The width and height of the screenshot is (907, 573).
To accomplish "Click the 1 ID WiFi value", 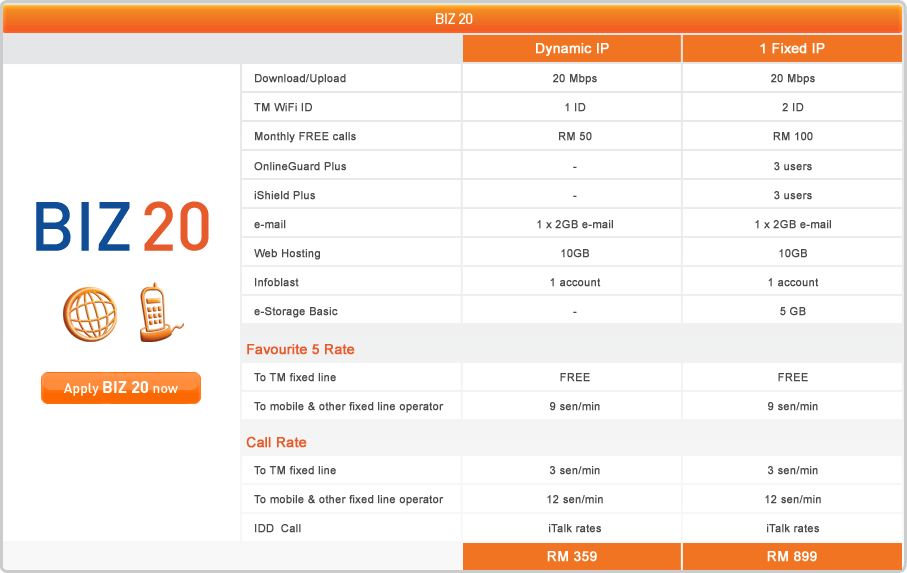I will (x=574, y=108).
